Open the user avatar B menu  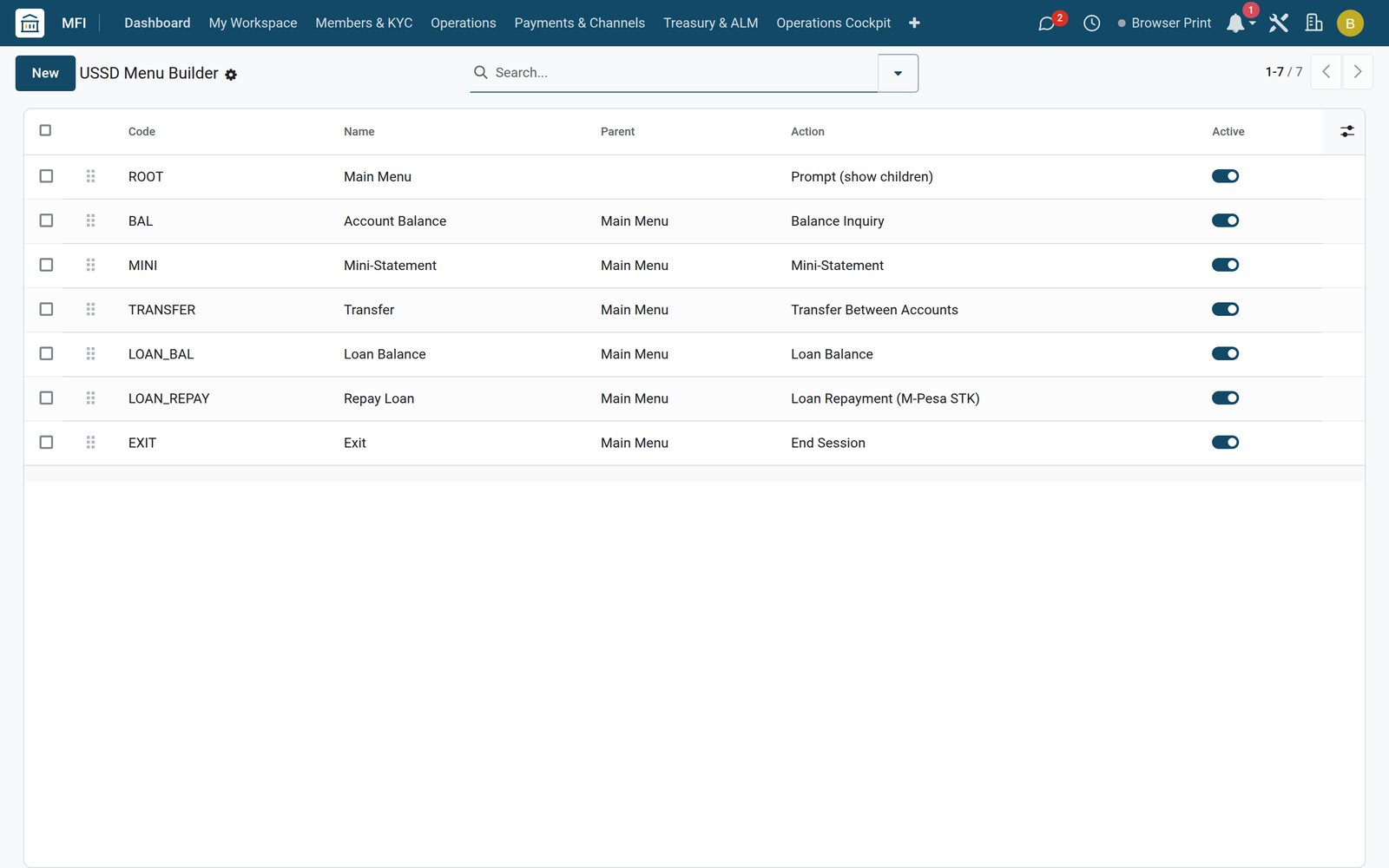(1349, 23)
